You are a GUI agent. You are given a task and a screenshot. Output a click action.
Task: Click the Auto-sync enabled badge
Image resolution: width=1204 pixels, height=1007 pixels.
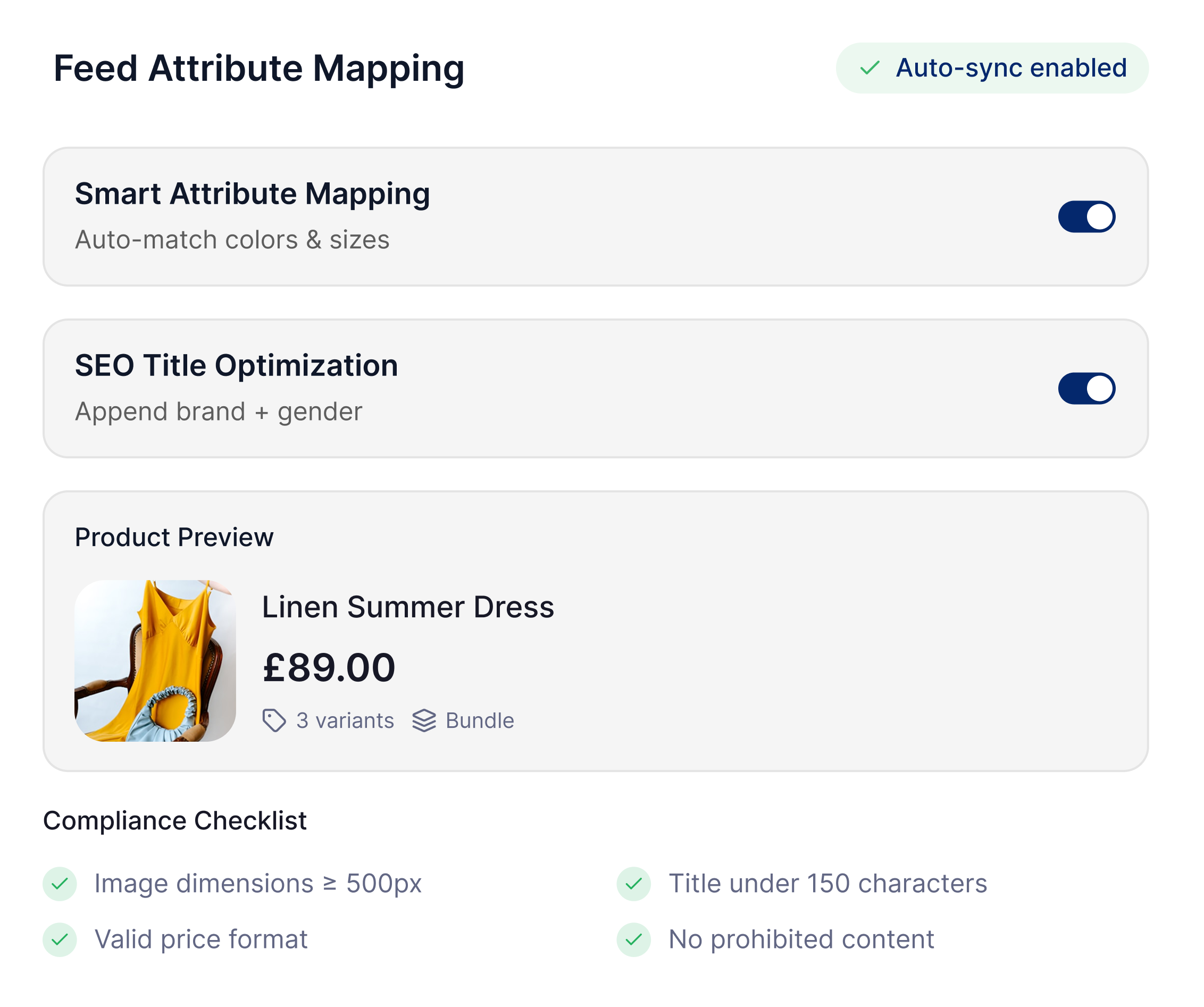pos(992,68)
